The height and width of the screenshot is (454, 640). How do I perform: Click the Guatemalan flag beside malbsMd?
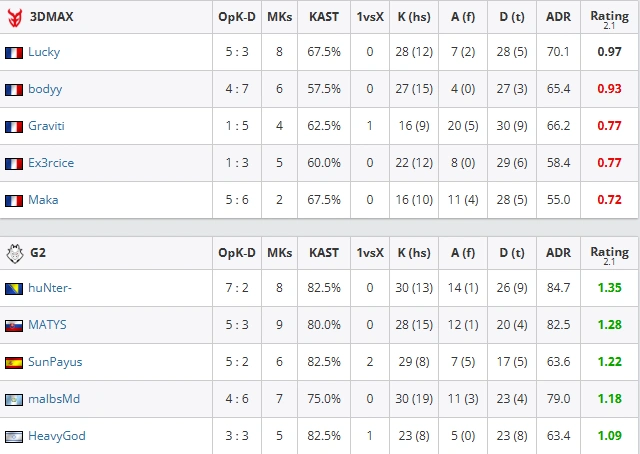click(14, 400)
